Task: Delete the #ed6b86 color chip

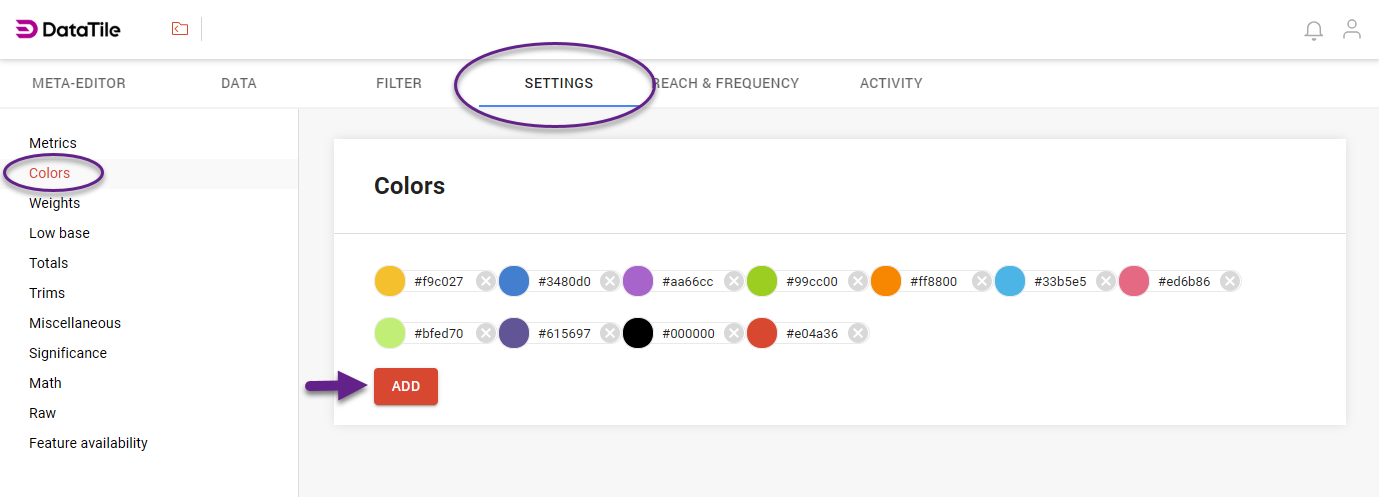Action: pos(1229,281)
